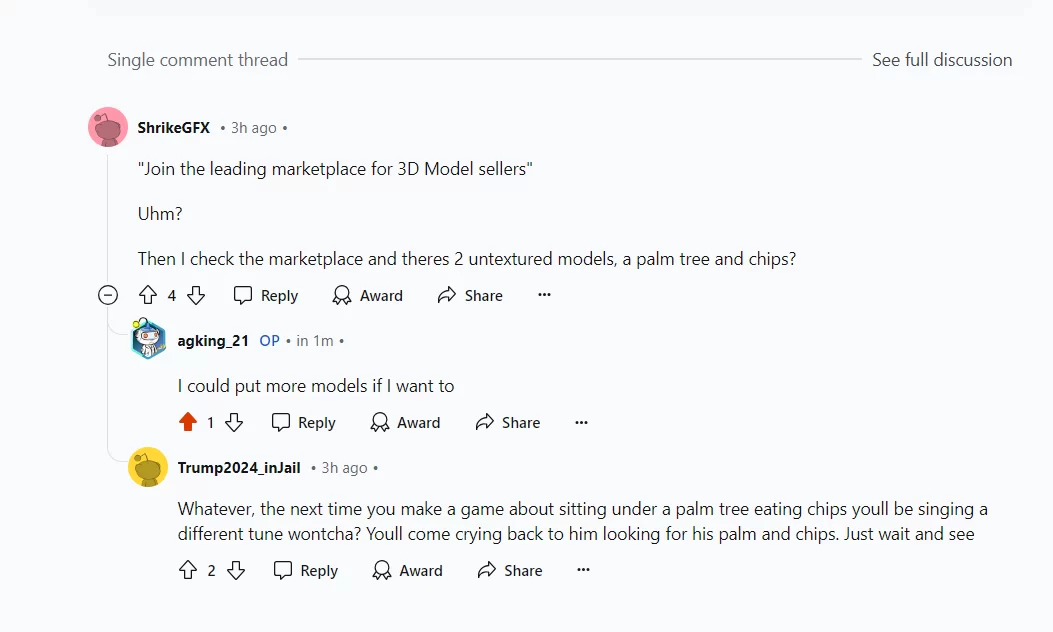Open more options on ShrikeGFX's comment
Viewport: 1053px width, 632px height.
coord(545,295)
